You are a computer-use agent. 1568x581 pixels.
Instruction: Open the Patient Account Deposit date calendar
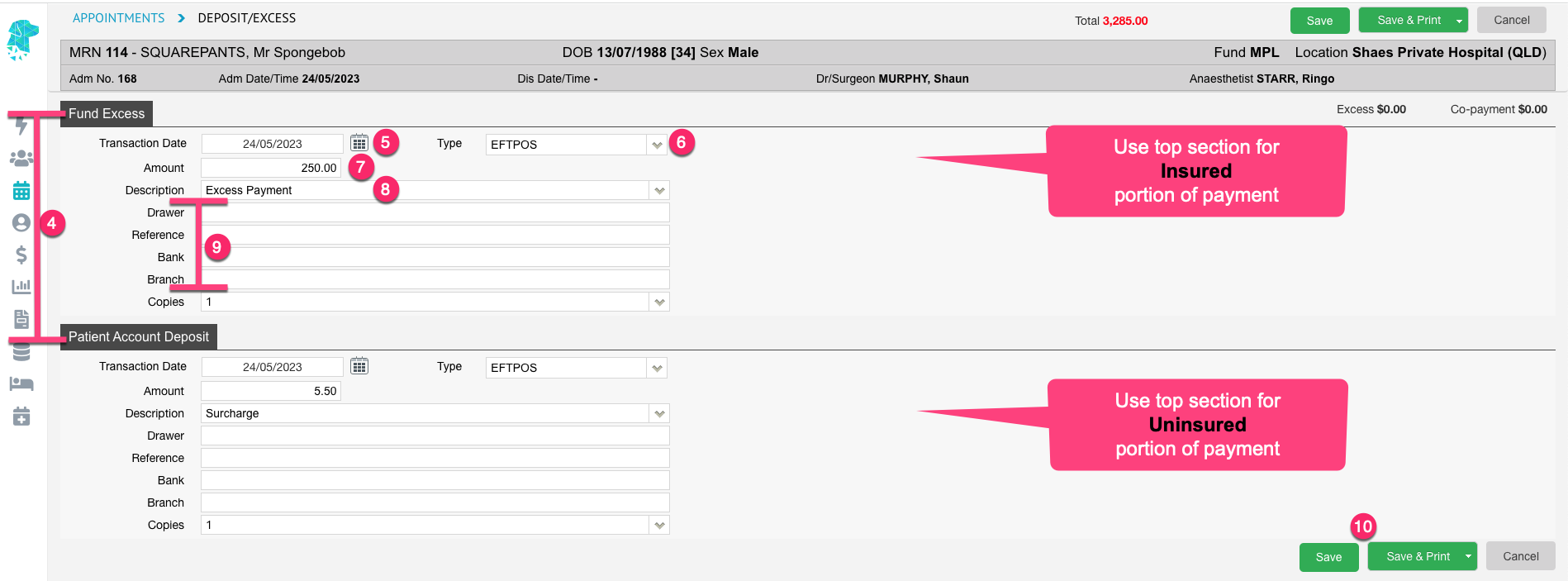coord(359,366)
